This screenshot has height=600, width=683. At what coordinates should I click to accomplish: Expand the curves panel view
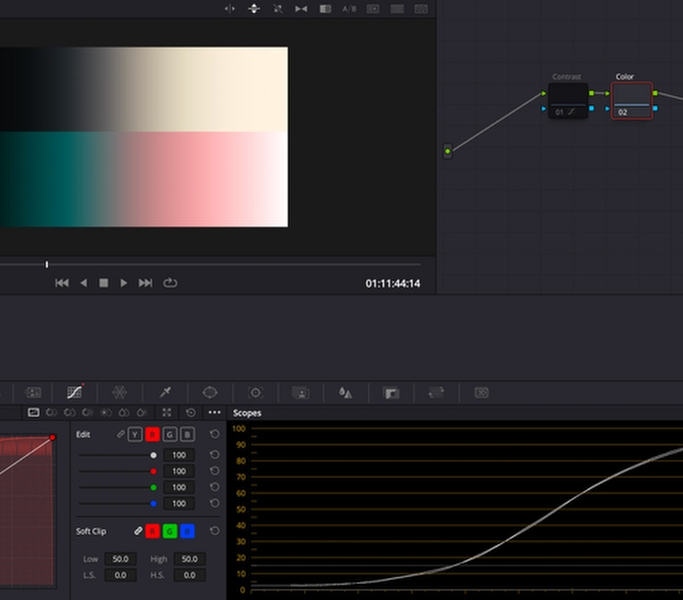coord(166,412)
